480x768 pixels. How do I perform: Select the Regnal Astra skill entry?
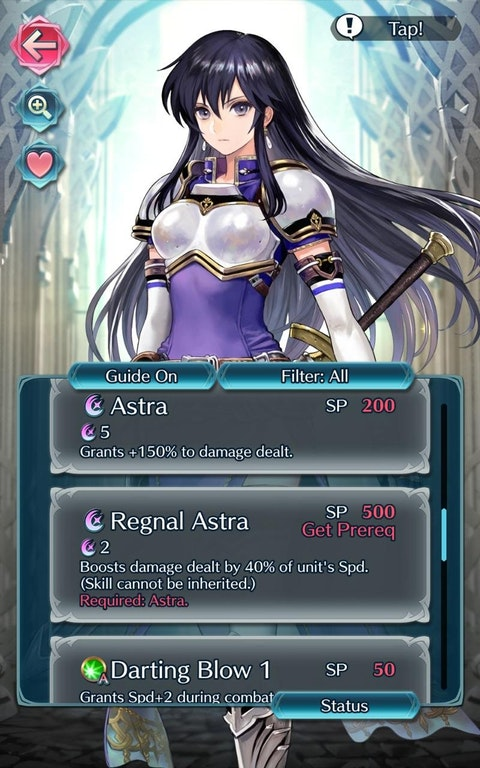coord(240,554)
